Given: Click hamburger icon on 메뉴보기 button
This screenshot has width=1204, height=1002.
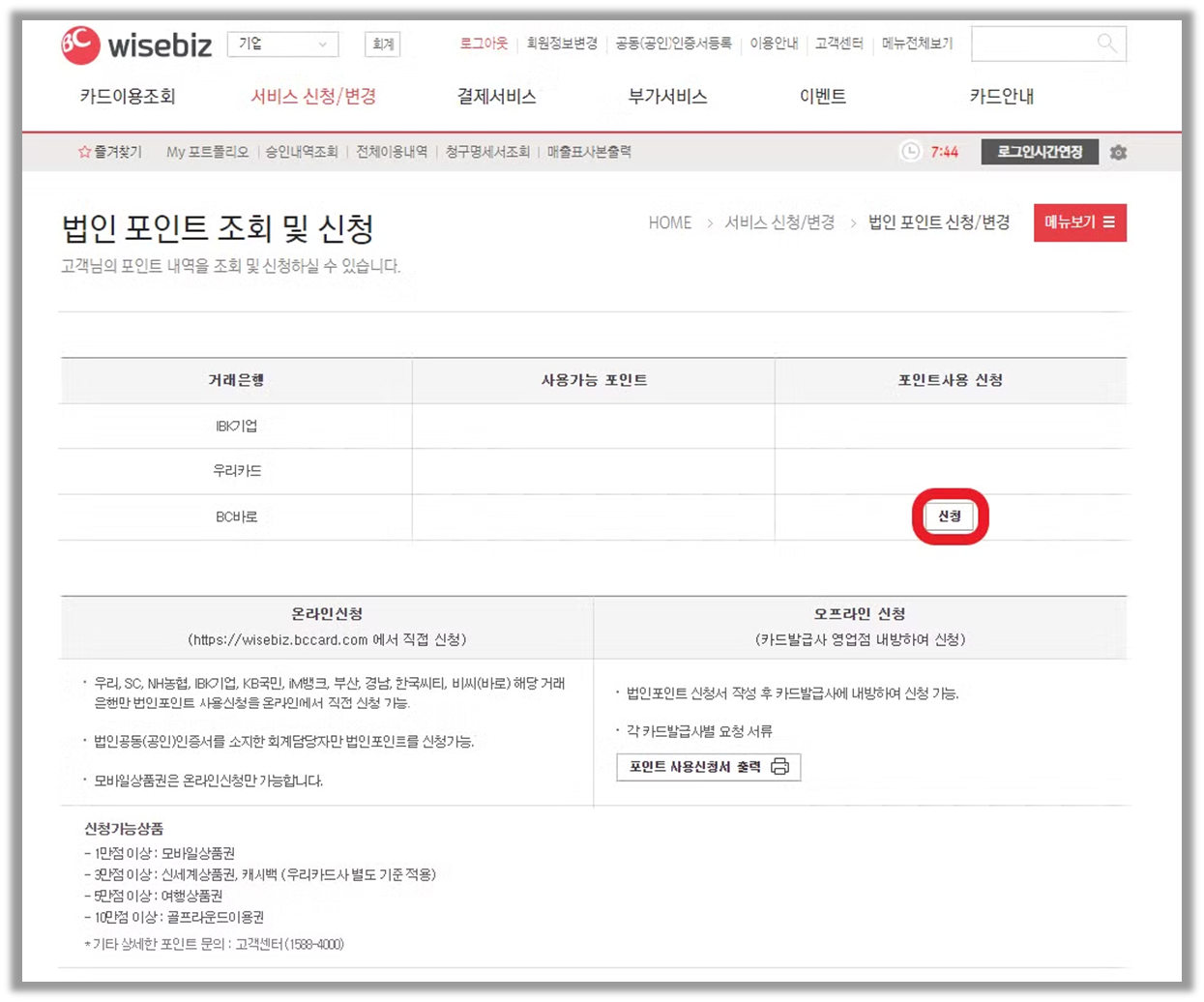Looking at the screenshot, I should tap(1109, 222).
